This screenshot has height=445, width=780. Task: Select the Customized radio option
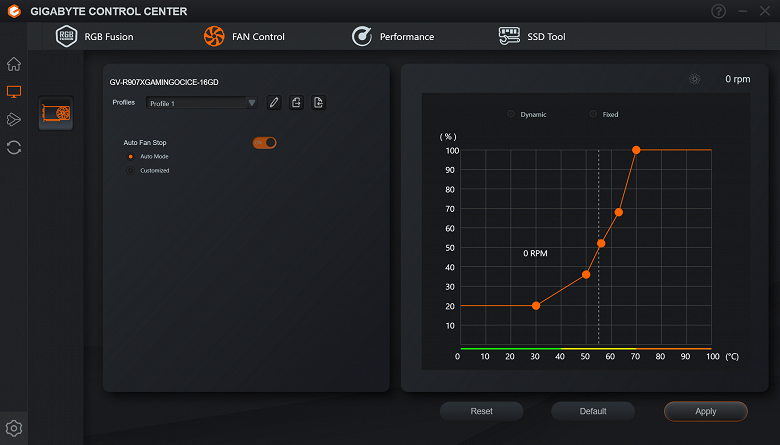pyautogui.click(x=131, y=170)
